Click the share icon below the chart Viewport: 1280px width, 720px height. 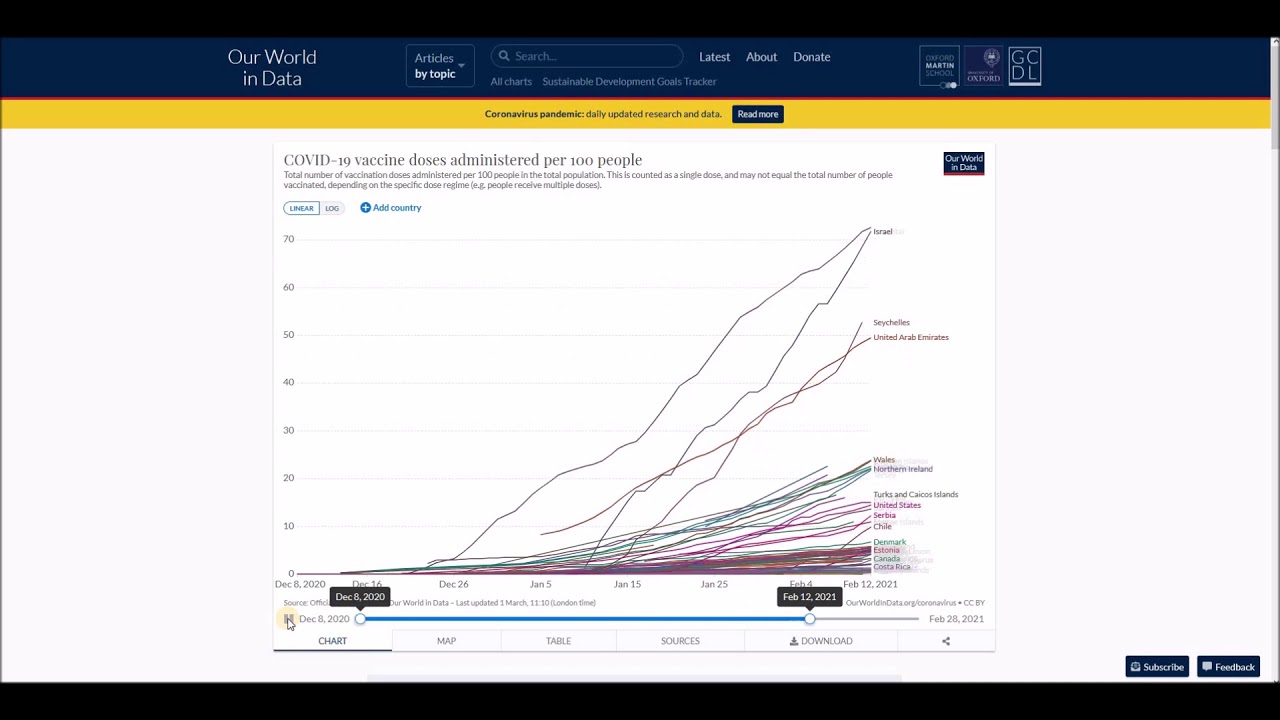click(946, 641)
